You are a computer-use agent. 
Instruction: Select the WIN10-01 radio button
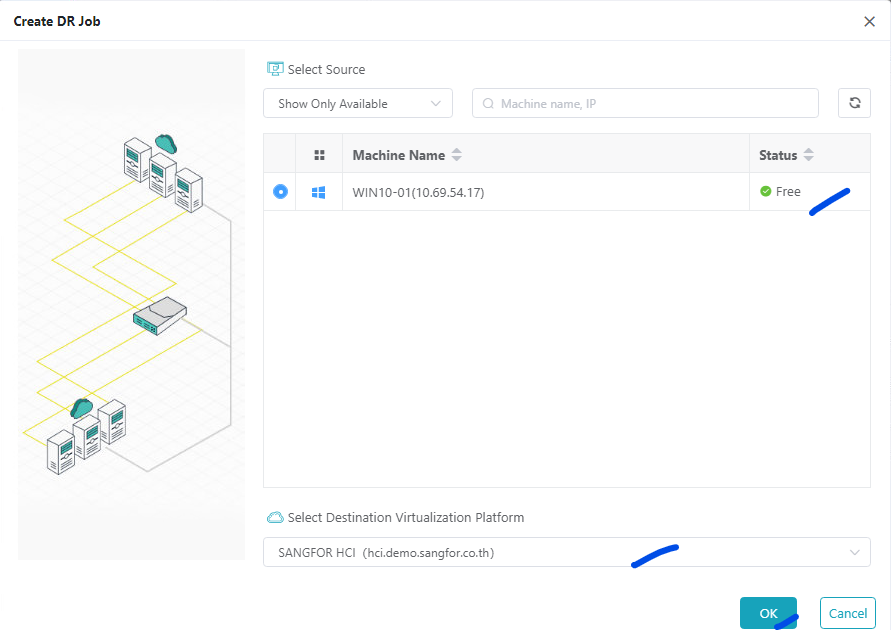(280, 192)
